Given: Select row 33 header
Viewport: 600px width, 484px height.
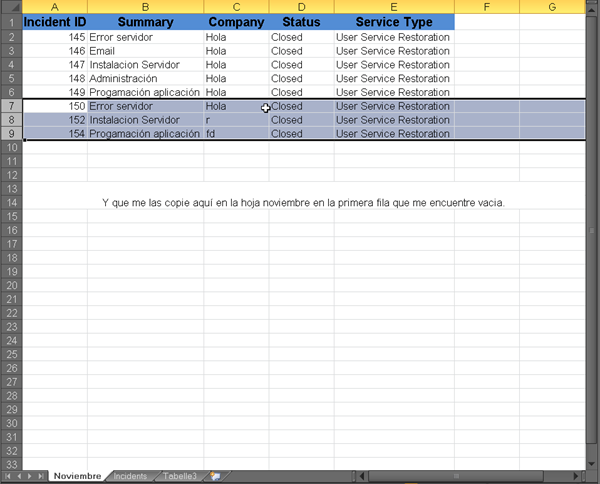Looking at the screenshot, I should tap(11, 464).
